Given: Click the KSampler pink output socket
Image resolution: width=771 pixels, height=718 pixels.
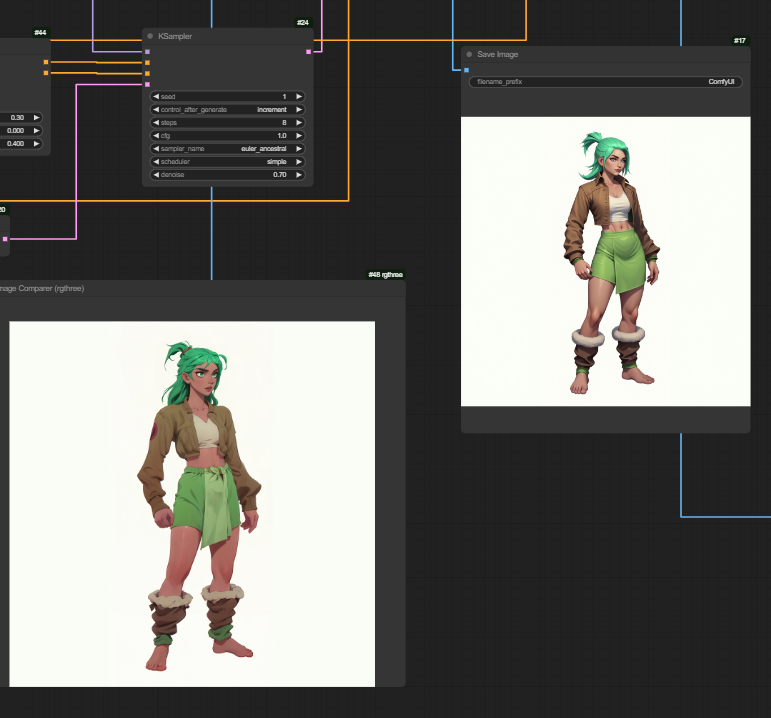Looking at the screenshot, I should tap(308, 51).
